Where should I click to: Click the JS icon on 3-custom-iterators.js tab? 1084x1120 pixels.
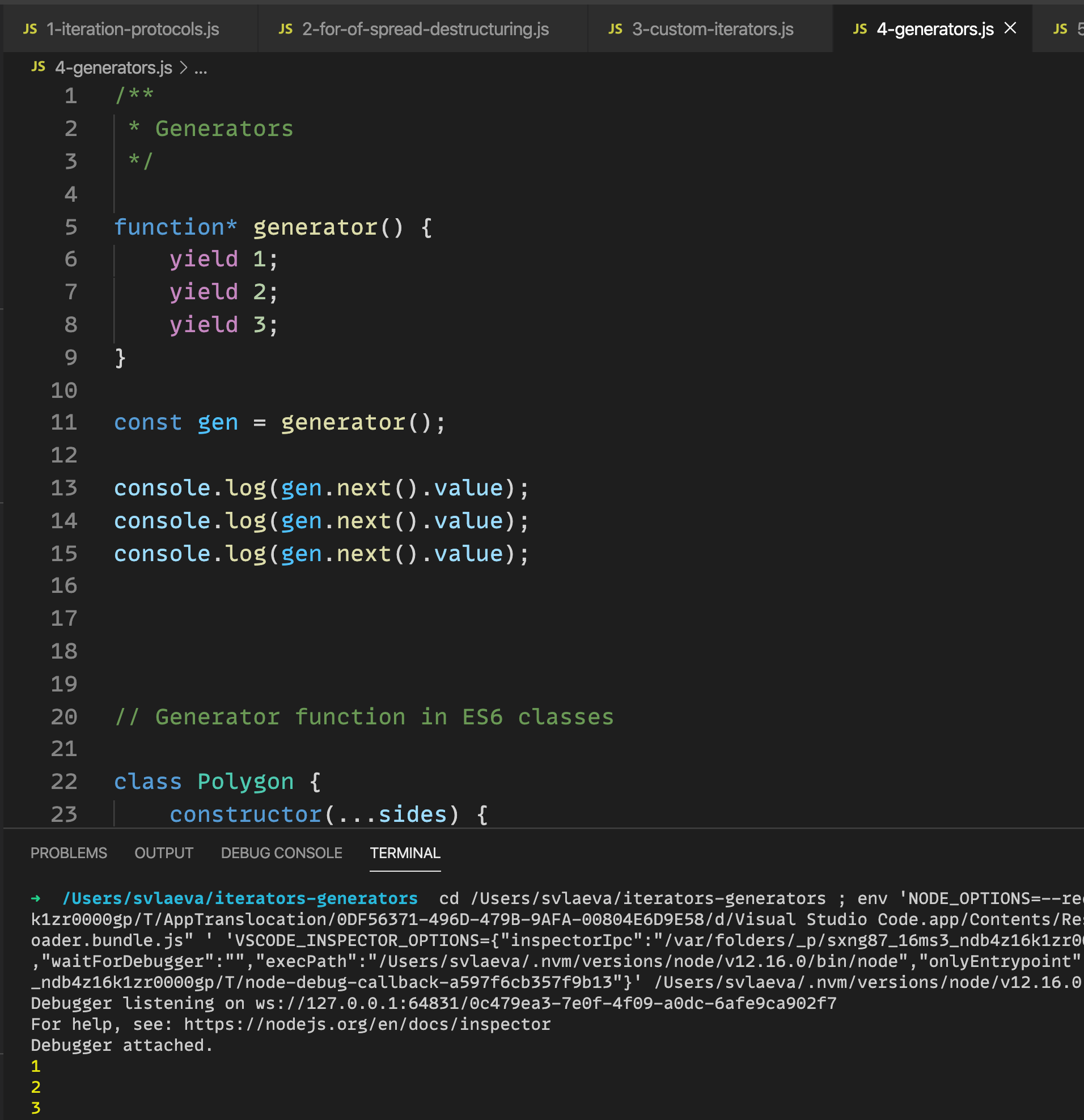[x=615, y=28]
